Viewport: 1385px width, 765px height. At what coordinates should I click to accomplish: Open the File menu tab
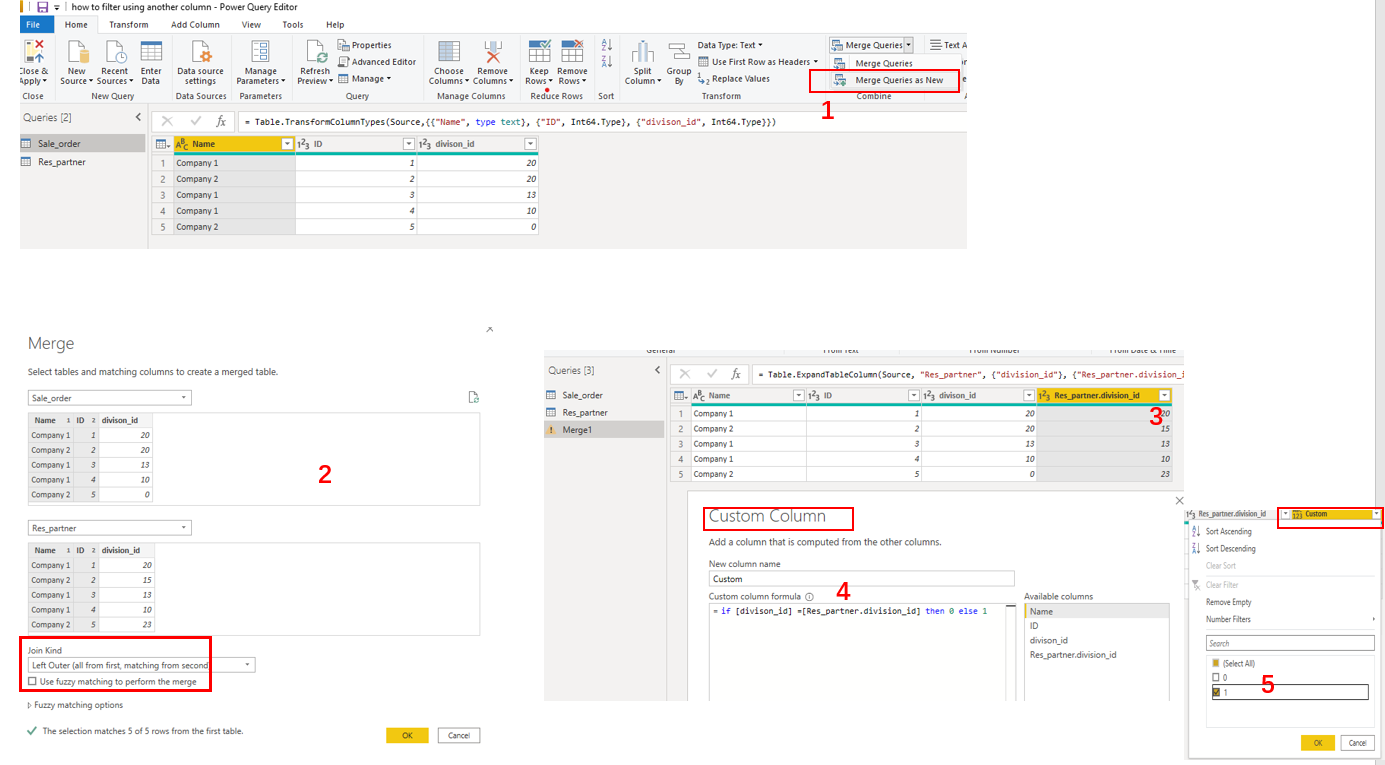pos(34,25)
